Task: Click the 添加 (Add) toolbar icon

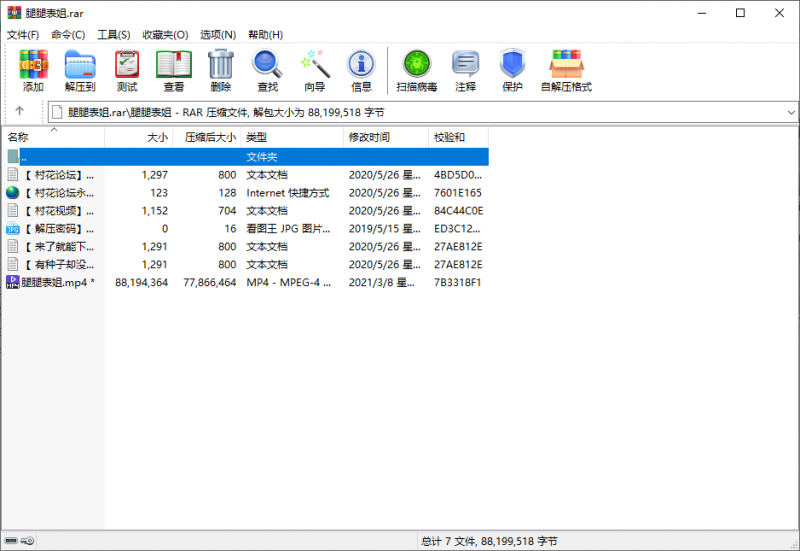Action: tap(33, 70)
